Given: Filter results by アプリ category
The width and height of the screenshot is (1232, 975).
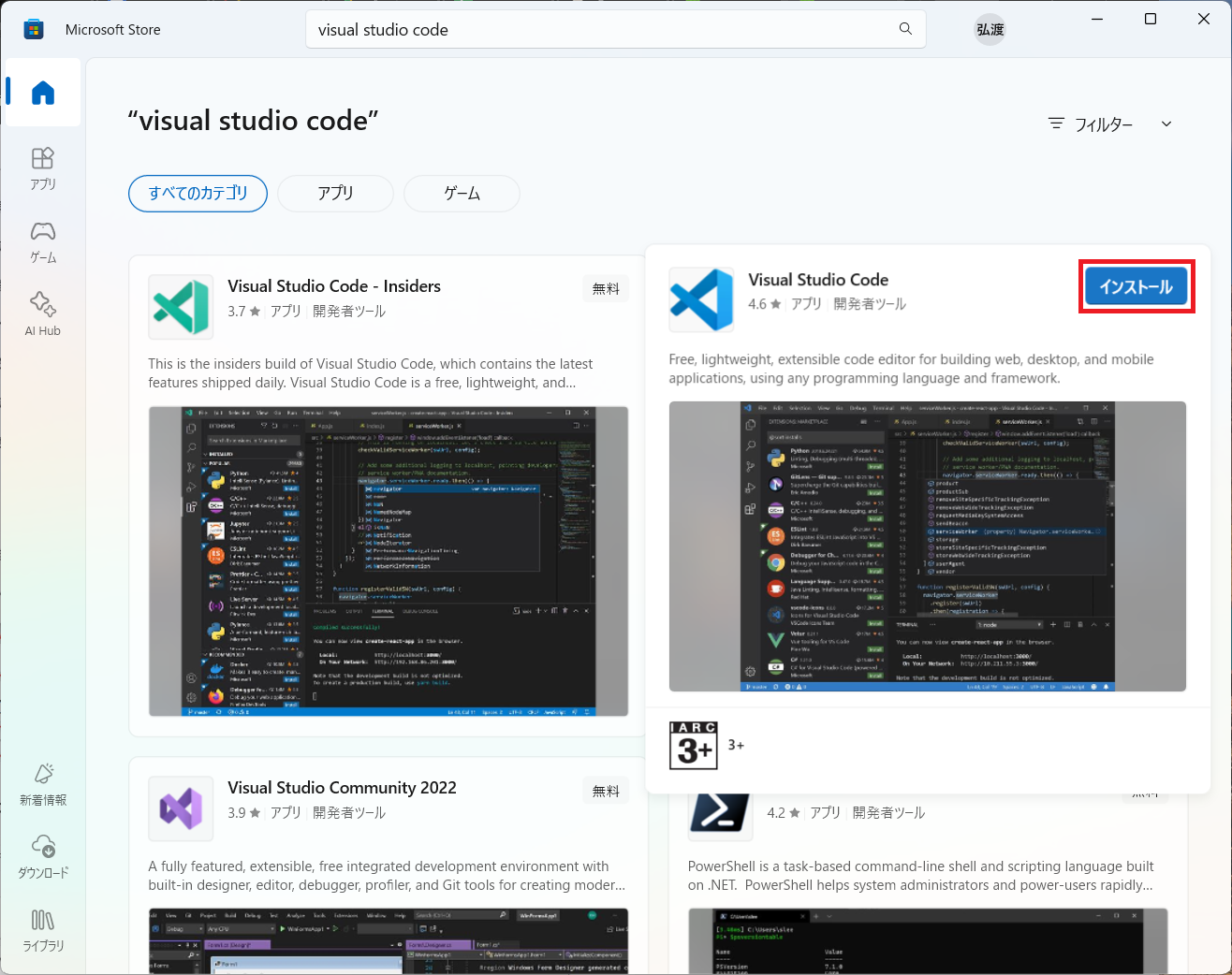Looking at the screenshot, I should click(335, 193).
